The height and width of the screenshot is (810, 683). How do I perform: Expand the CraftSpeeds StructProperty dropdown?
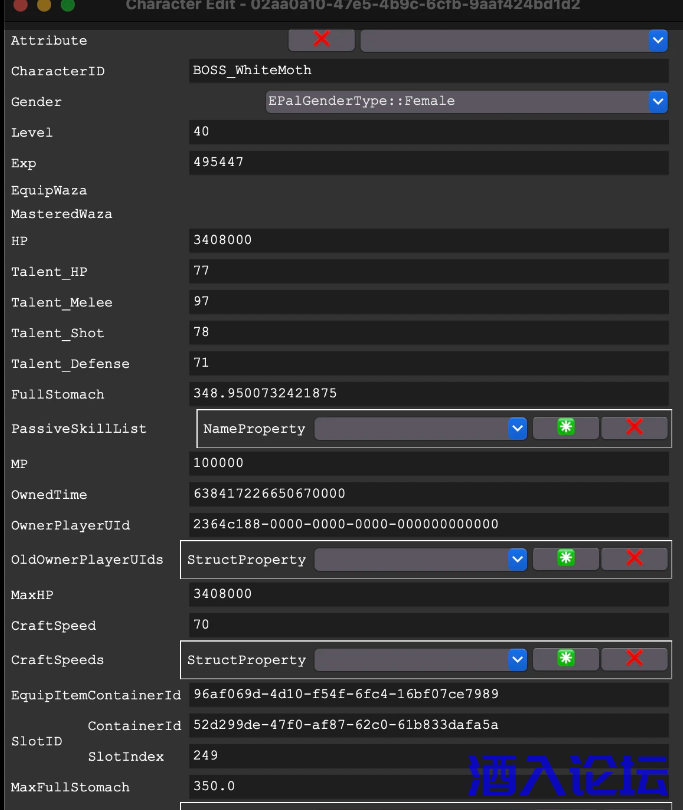coord(420,659)
